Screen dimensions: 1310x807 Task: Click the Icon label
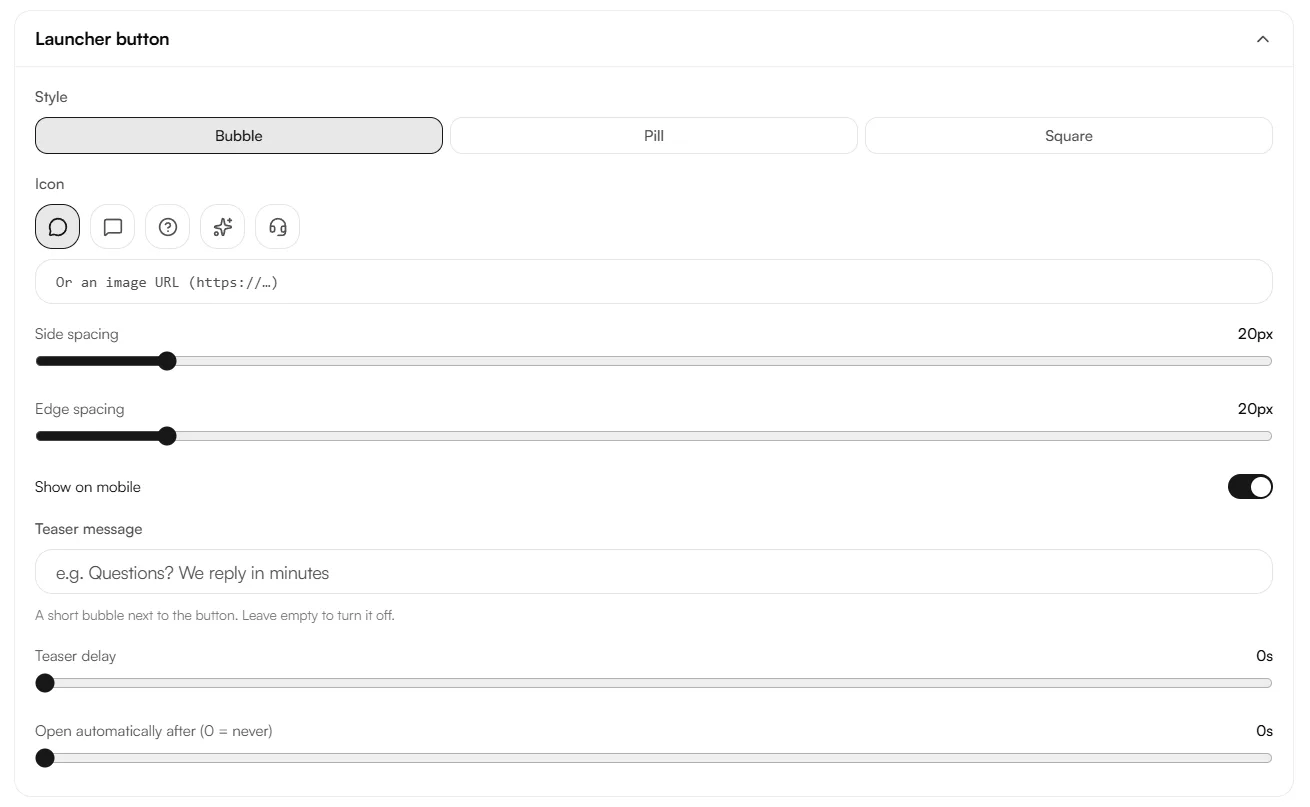pyautogui.click(x=49, y=184)
